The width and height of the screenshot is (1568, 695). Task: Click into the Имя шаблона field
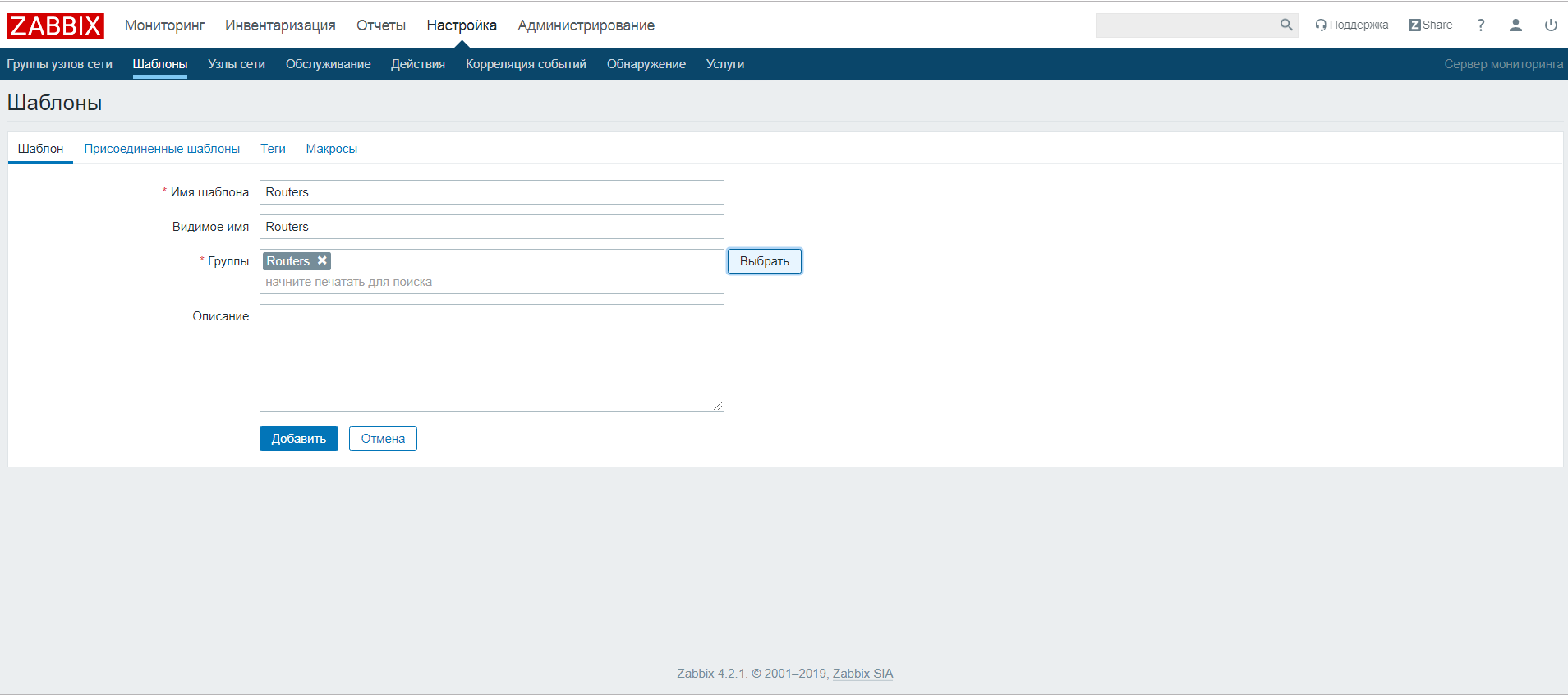coord(491,192)
